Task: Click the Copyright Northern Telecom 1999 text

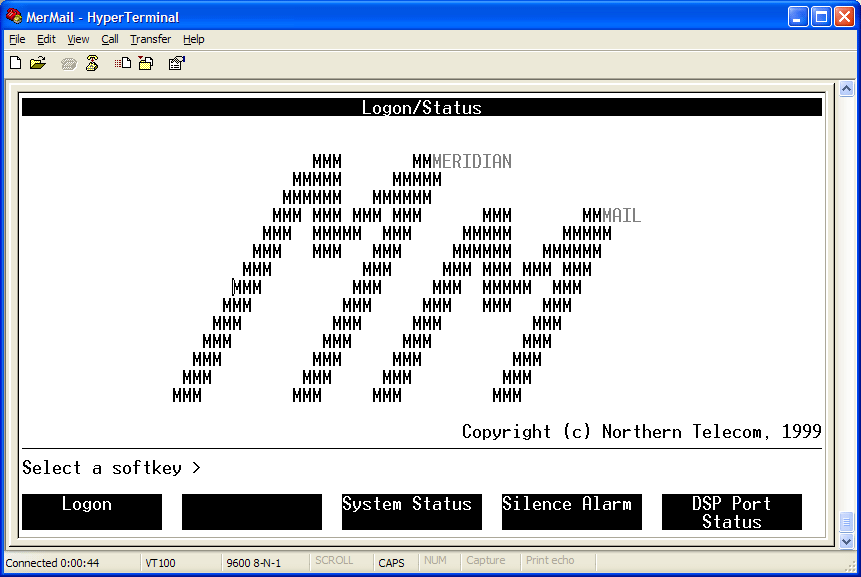Action: (x=641, y=432)
